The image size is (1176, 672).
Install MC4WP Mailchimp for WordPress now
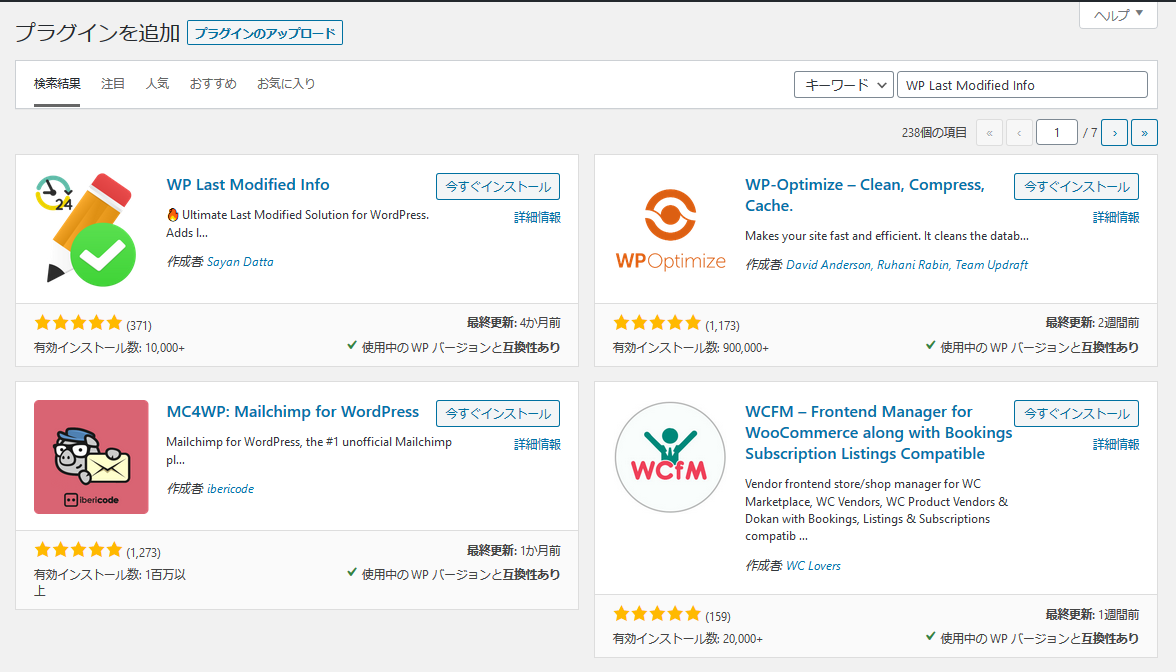[498, 413]
